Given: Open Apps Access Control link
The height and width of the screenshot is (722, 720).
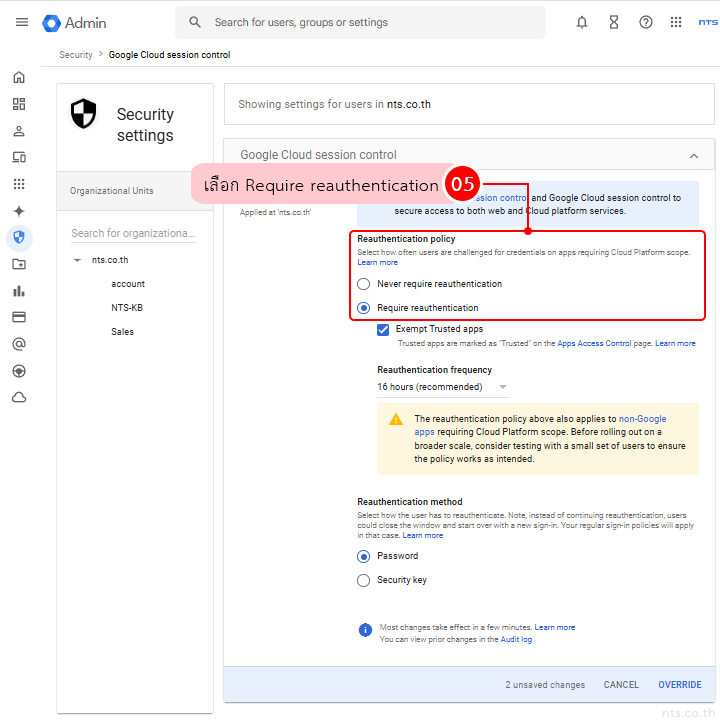Looking at the screenshot, I should [594, 343].
